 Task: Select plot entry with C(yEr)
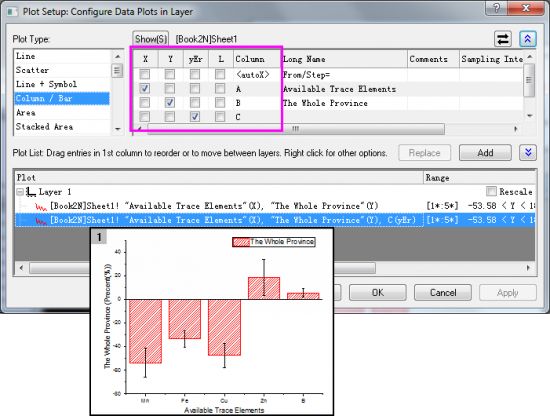(275, 220)
